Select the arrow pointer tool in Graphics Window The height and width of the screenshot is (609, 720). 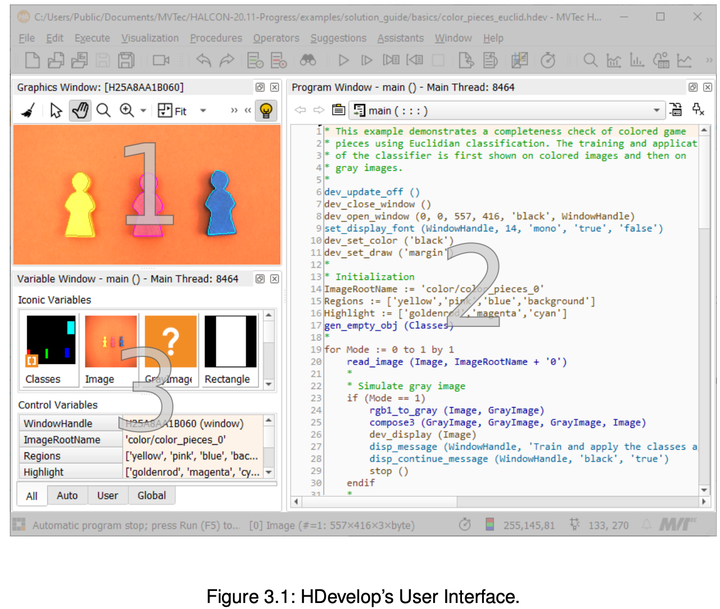pos(56,111)
